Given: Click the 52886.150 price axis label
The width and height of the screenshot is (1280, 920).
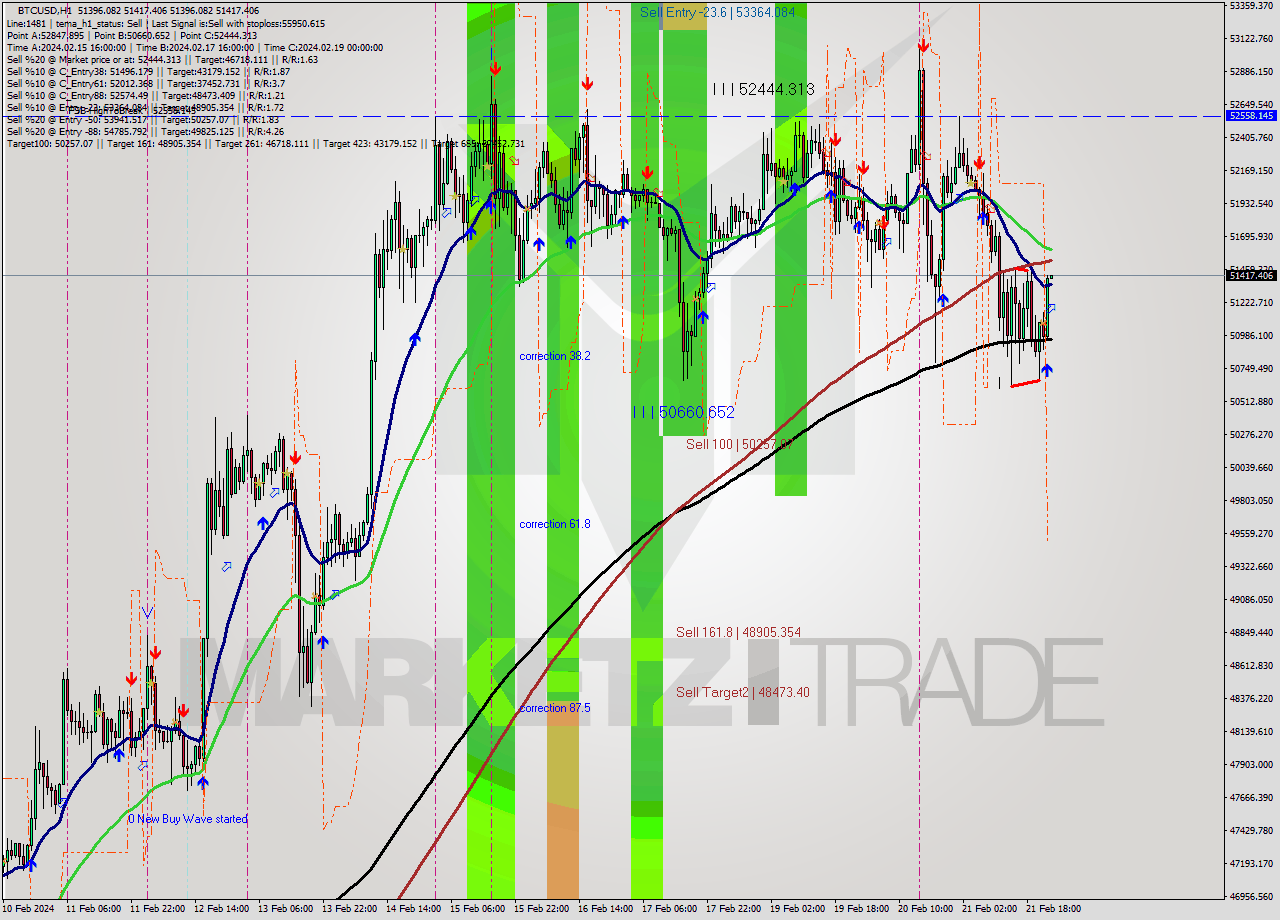Looking at the screenshot, I should (x=1251, y=72).
